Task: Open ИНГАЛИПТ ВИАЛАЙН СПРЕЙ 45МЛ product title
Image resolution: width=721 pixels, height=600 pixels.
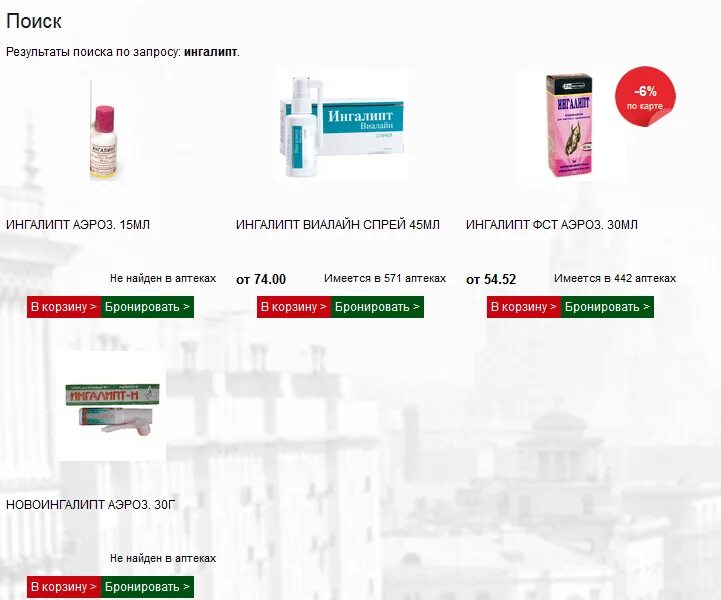Action: [338, 225]
